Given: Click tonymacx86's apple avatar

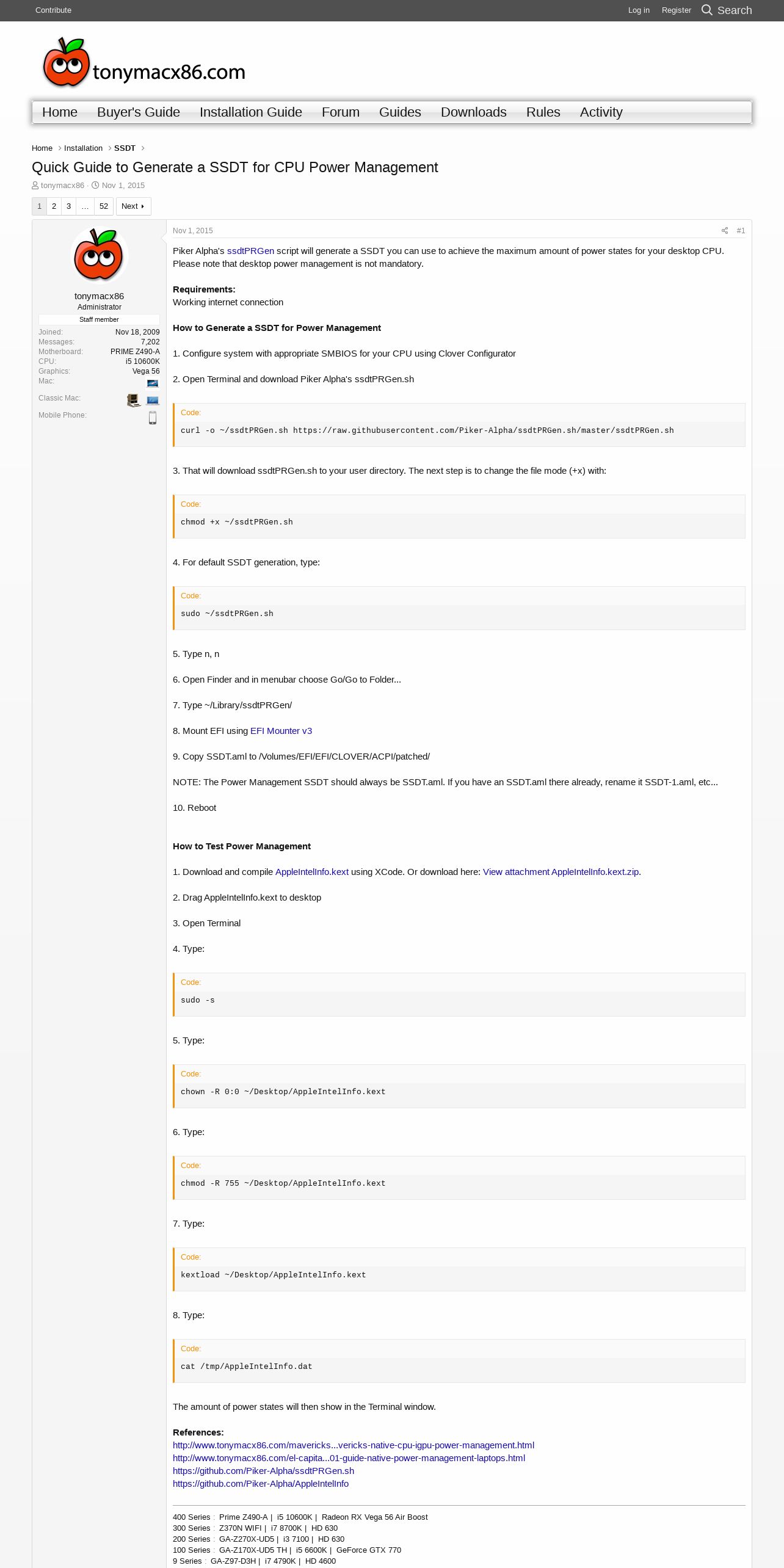Looking at the screenshot, I should [99, 255].
